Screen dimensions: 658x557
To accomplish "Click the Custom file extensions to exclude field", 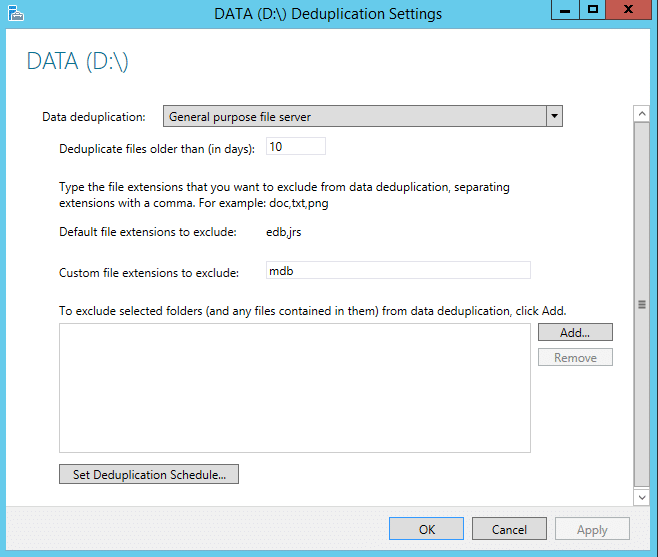I will pyautogui.click(x=398, y=270).
